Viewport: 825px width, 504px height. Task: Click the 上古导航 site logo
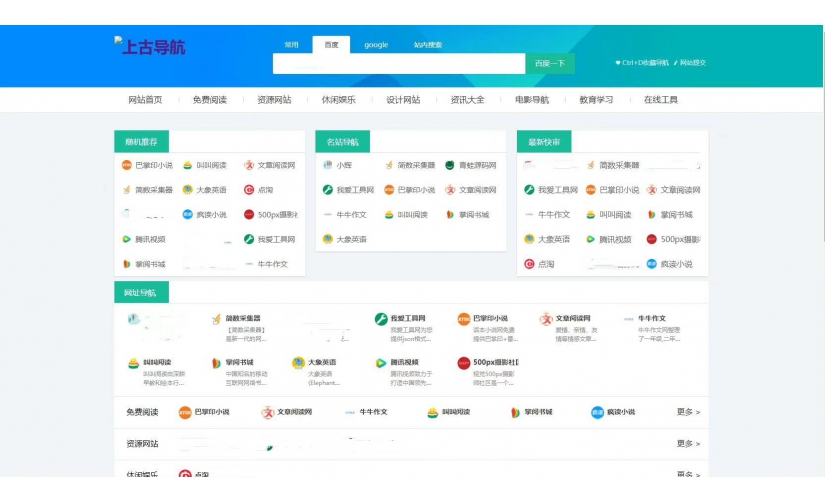coord(150,46)
